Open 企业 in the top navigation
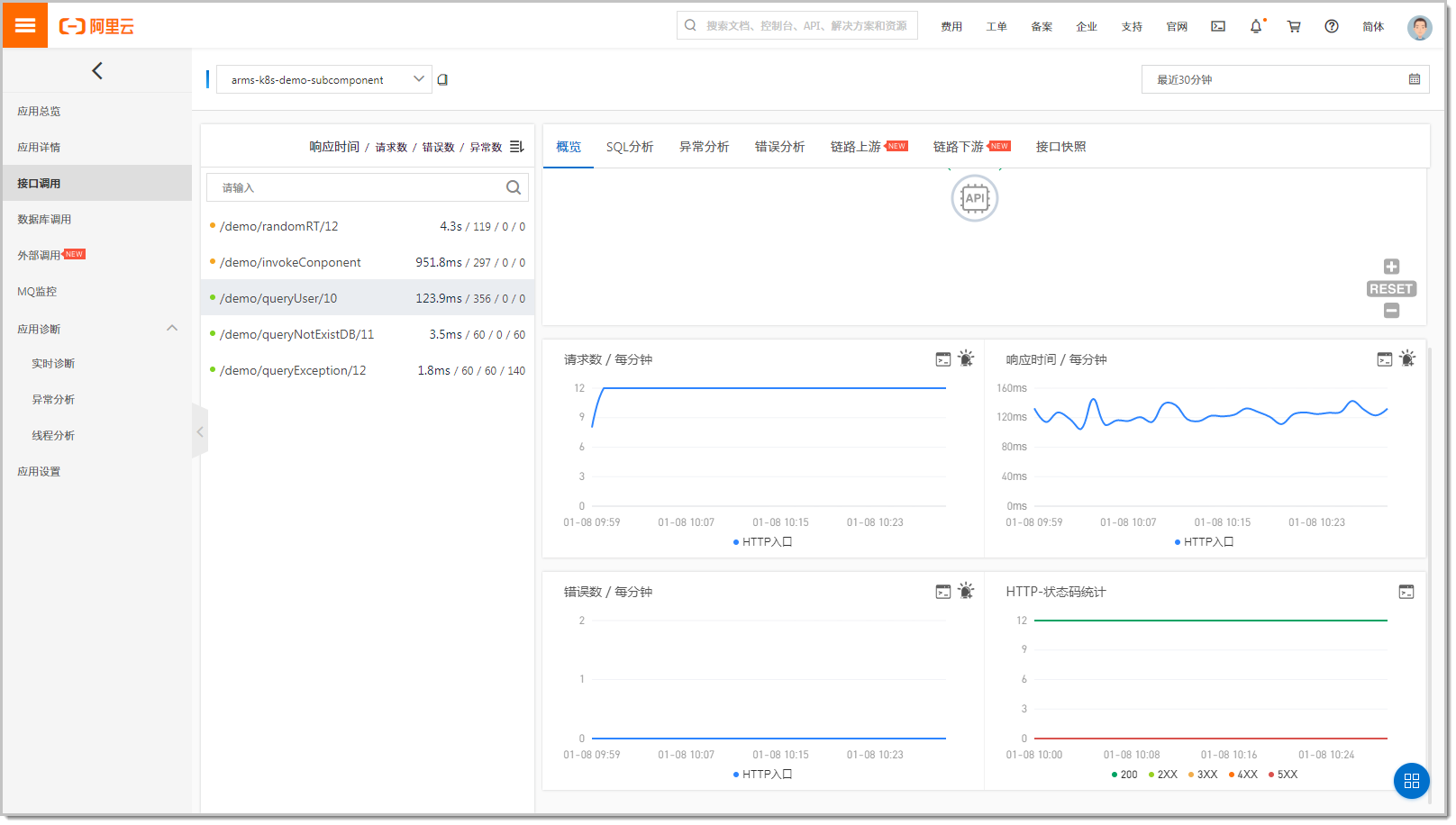This screenshot has width=1456, height=825. pos(1087,27)
